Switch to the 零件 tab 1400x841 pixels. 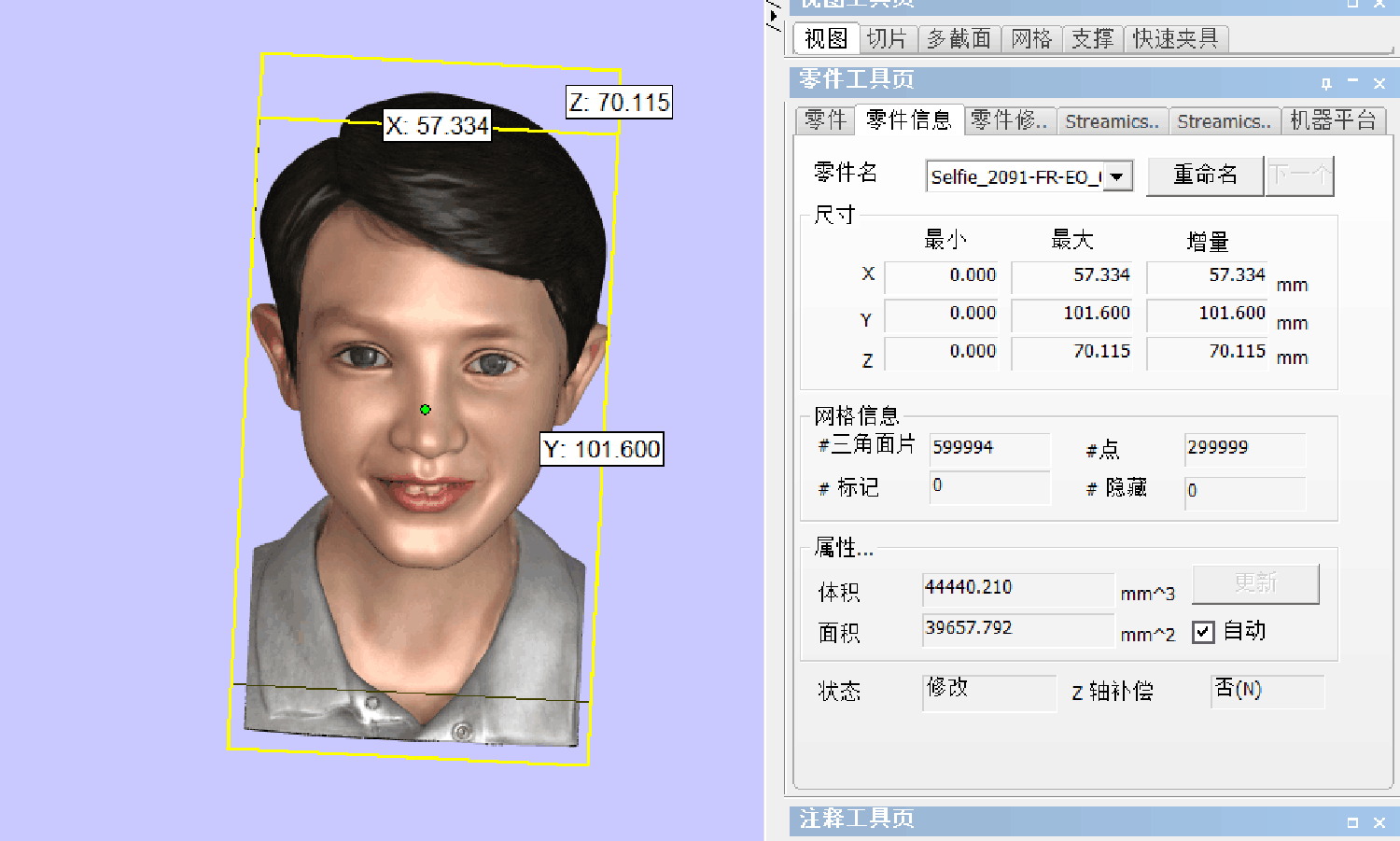tap(826, 120)
